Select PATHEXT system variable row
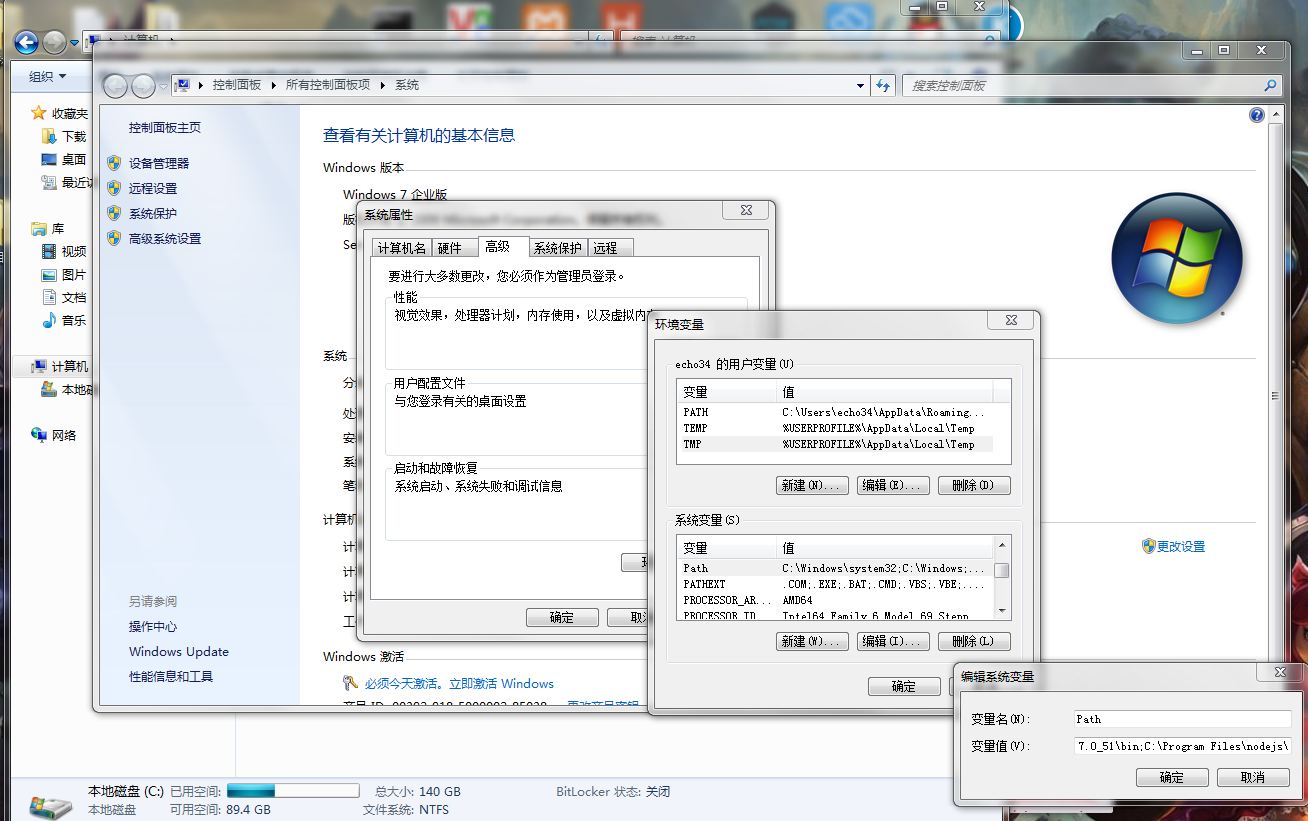Screen dimensions: 1308x821 tap(835, 584)
